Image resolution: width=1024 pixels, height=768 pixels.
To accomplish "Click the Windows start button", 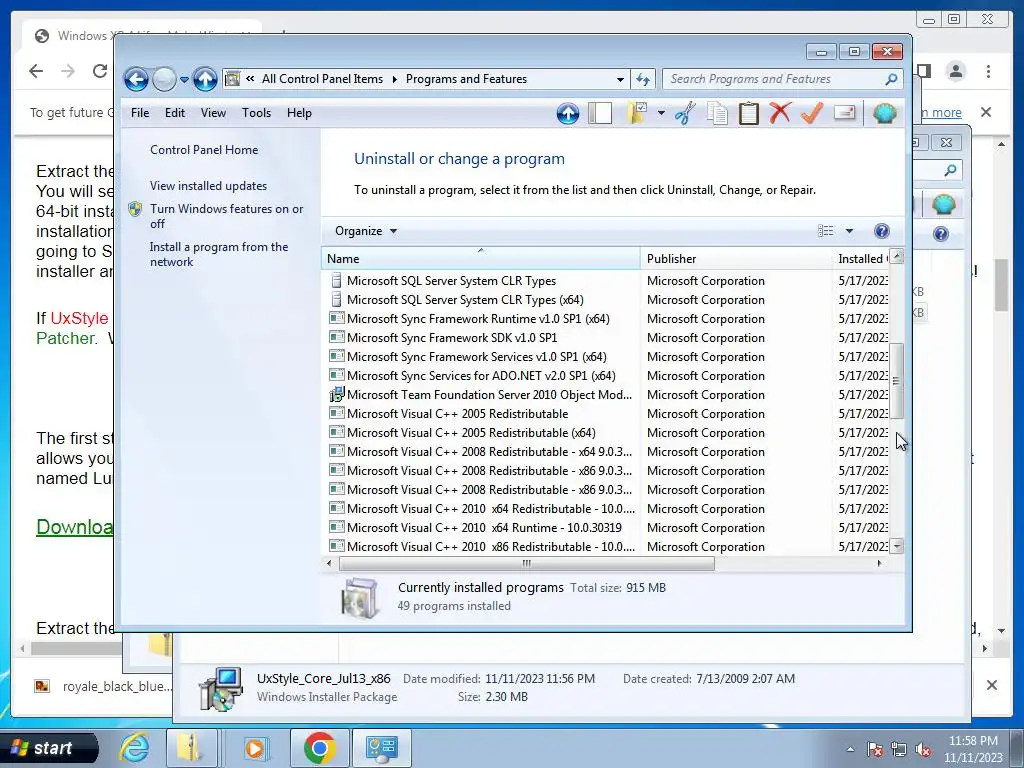I will (50, 748).
